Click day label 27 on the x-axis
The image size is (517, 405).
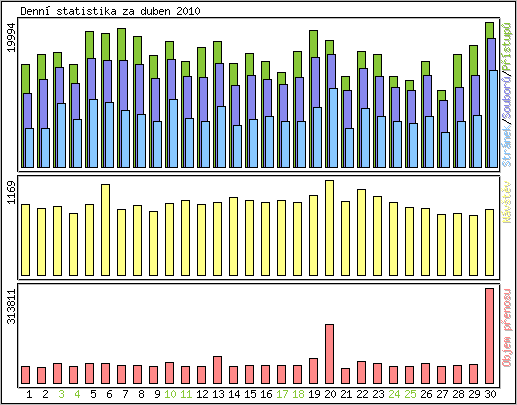[442, 394]
